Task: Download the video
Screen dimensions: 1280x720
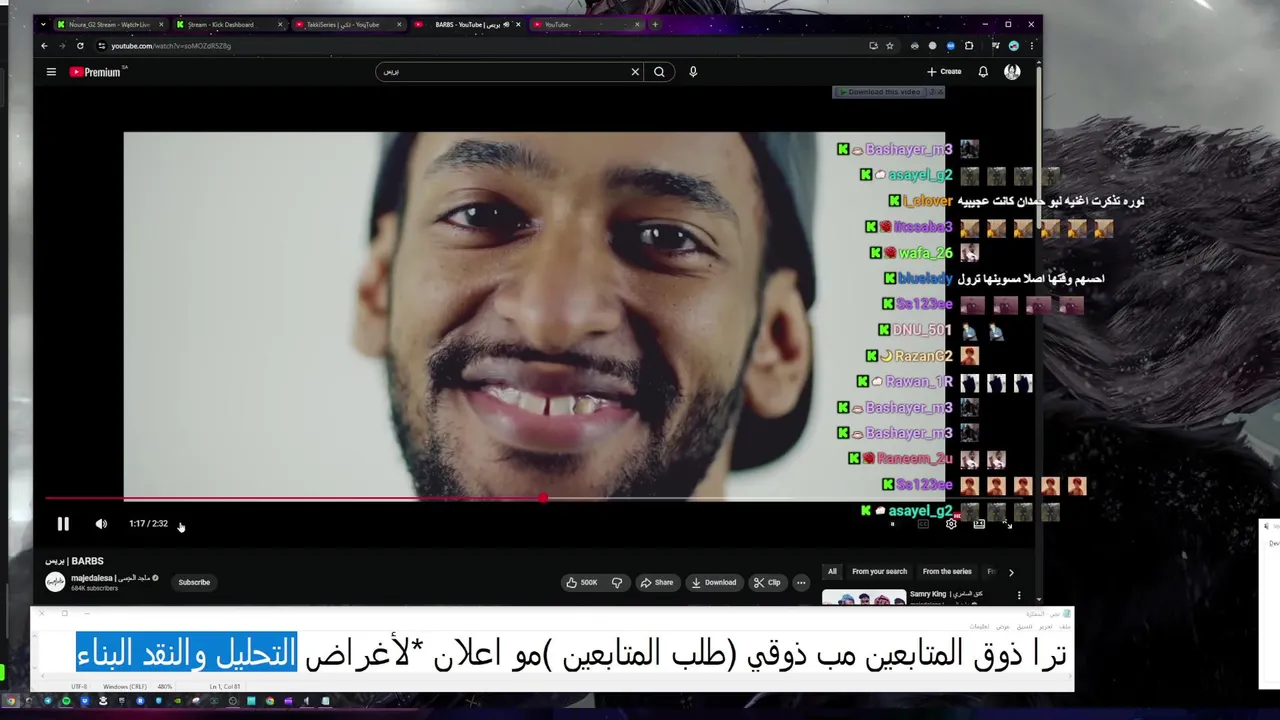Action: [714, 582]
